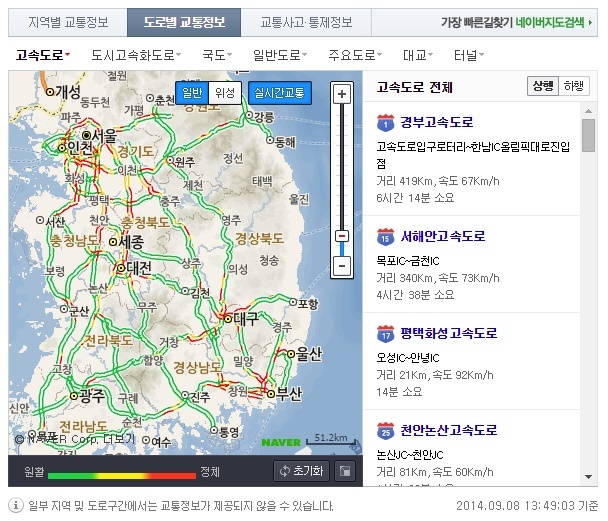Click the route 15 shield for 서해안고속도로
Image resolution: width=608 pixels, height=521 pixels.
click(x=385, y=237)
